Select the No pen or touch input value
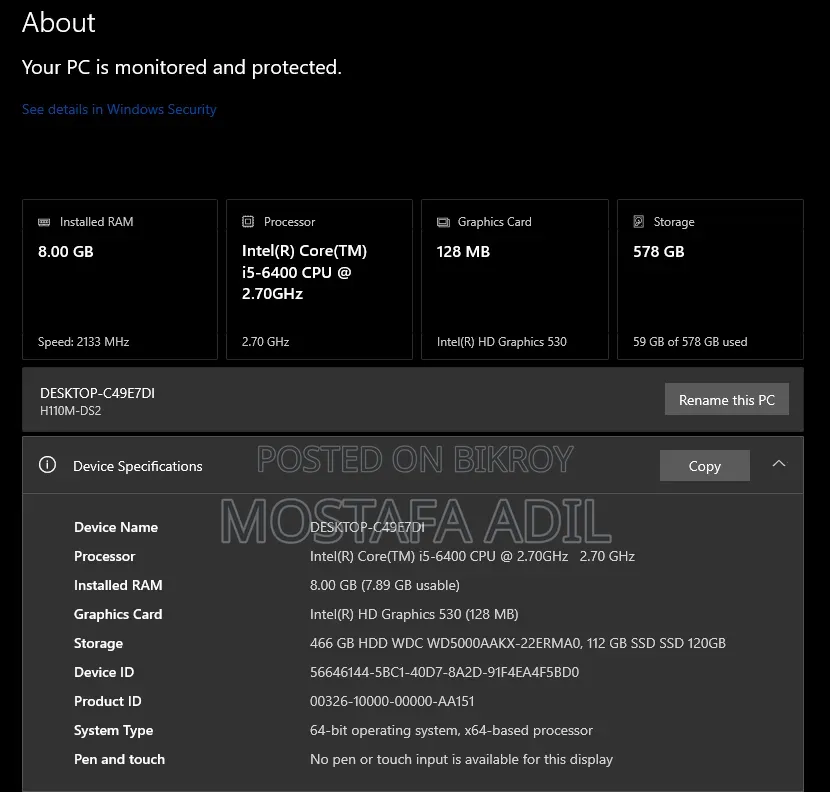 (x=461, y=760)
